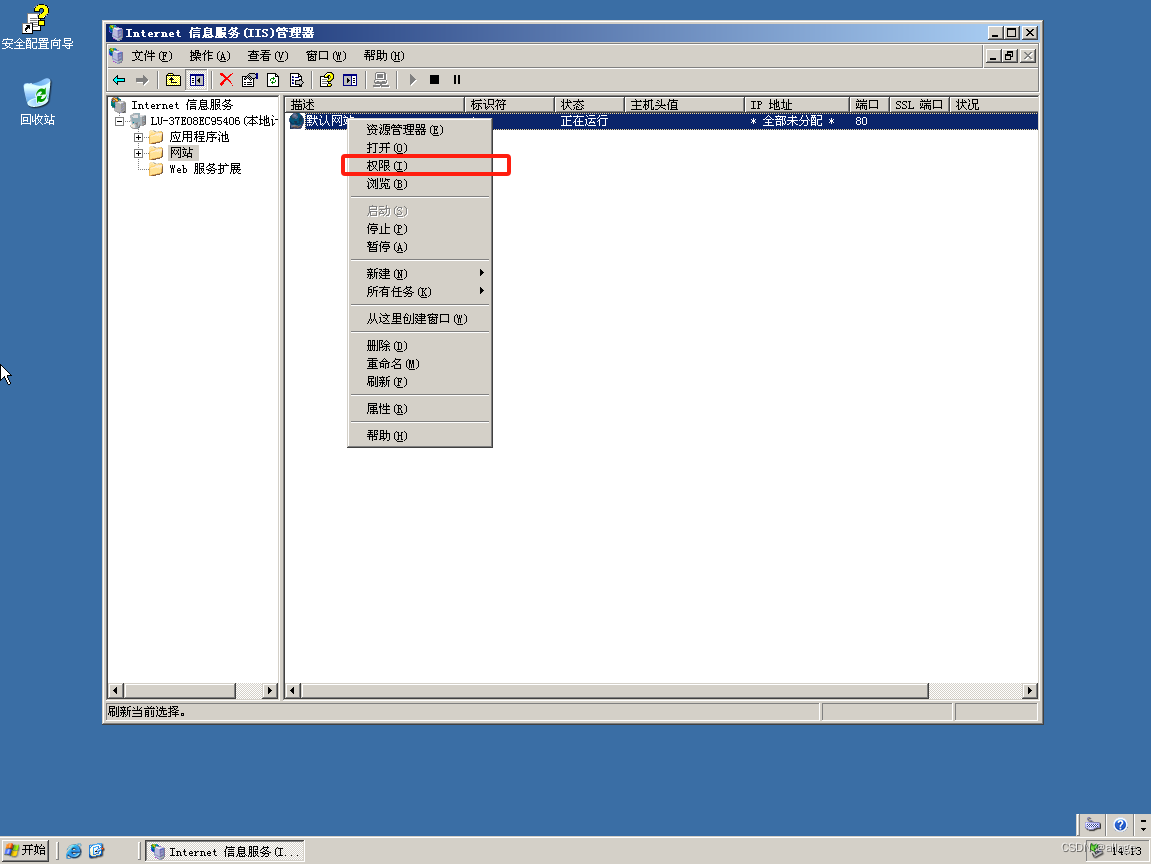Choose 删除(D) in context menu
Screen dimensions: 1151x864
pos(420,346)
